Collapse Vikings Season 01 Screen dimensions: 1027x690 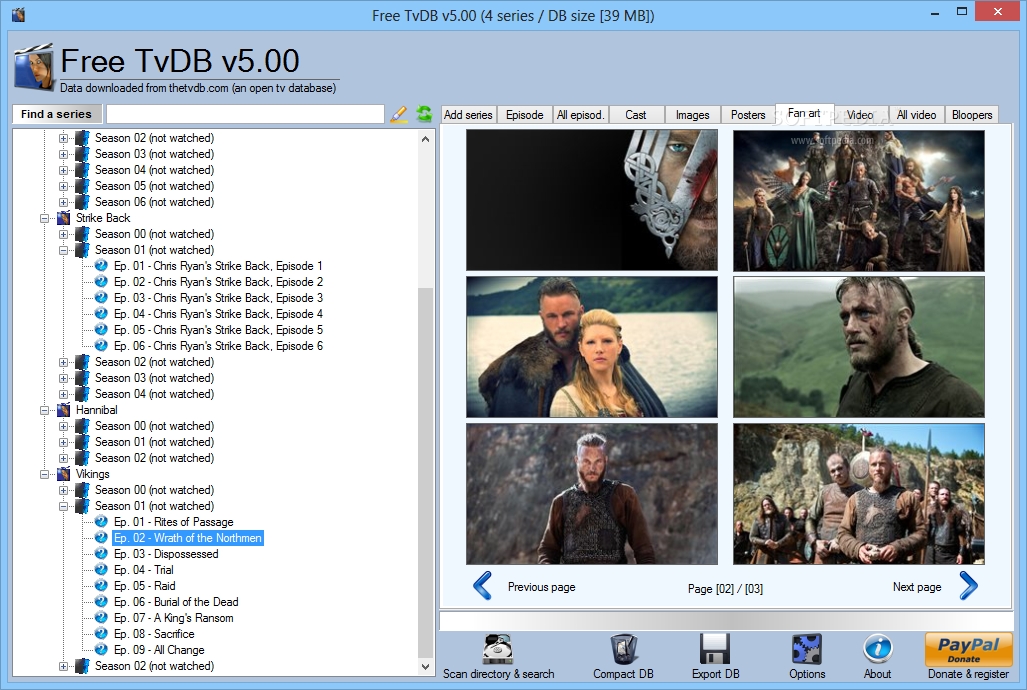tap(64, 507)
